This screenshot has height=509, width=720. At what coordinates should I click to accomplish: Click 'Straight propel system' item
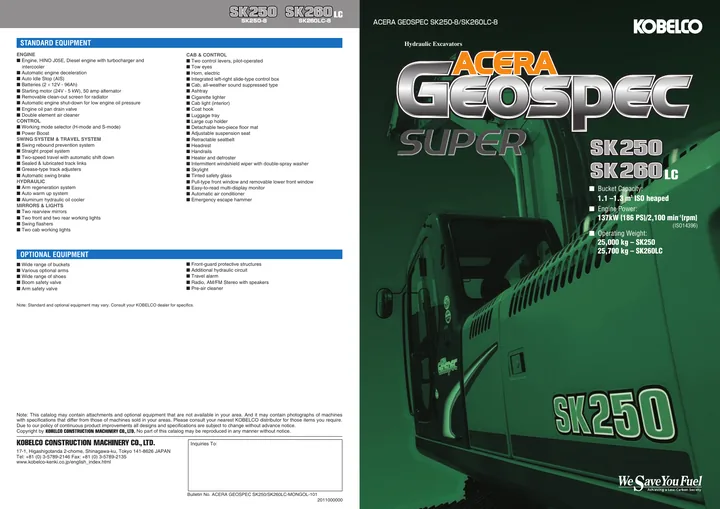coord(45,151)
